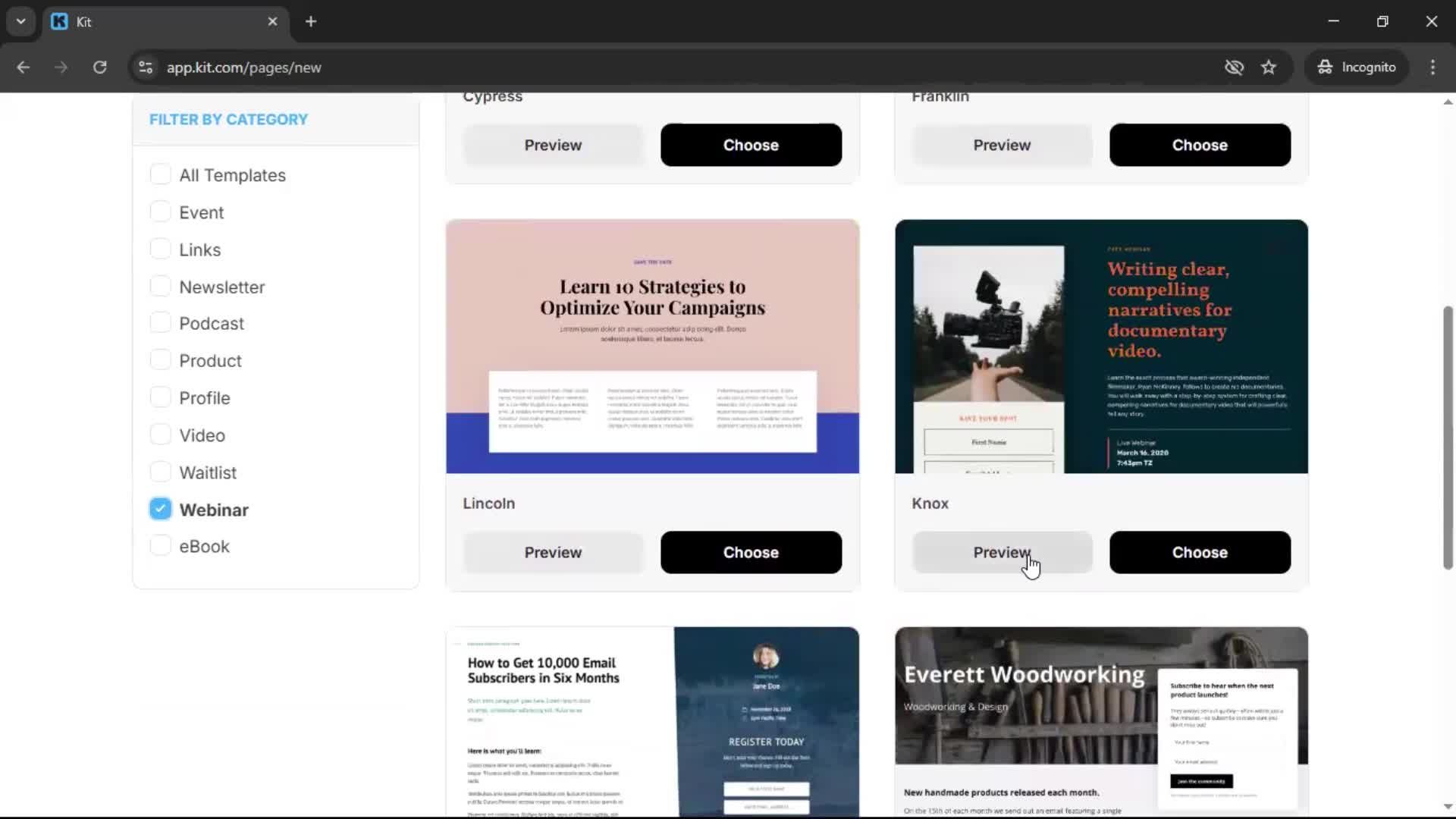Image resolution: width=1456 pixels, height=819 pixels.
Task: Uncheck the Webinar category filter
Action: [x=160, y=509]
